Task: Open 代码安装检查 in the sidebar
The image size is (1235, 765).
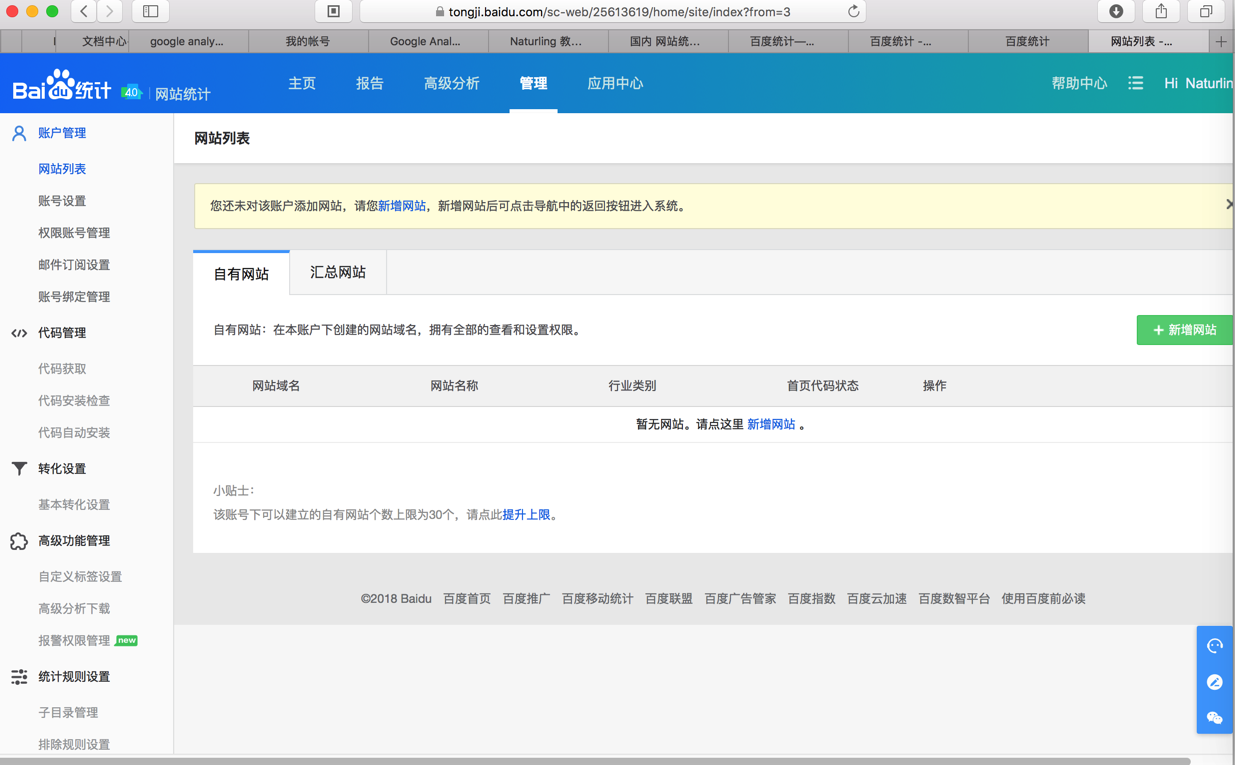Action: [74, 401]
